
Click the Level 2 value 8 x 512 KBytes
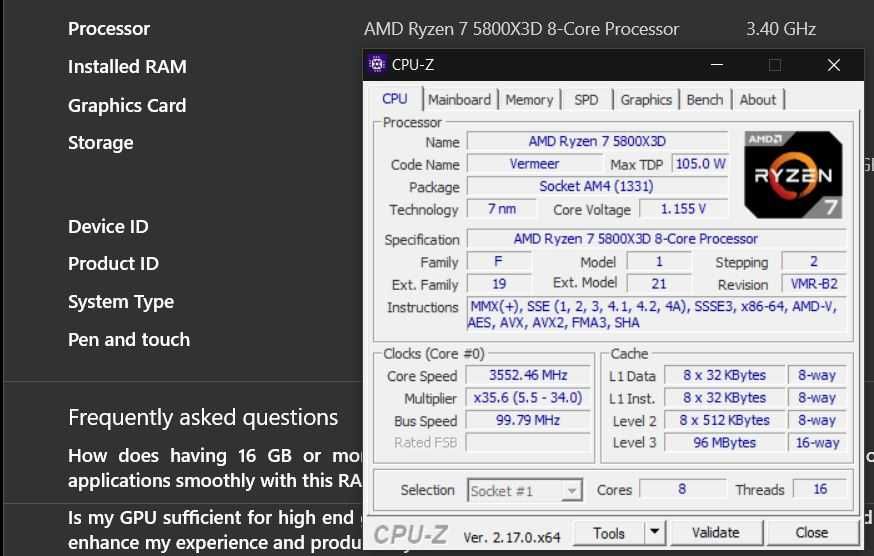(x=725, y=420)
